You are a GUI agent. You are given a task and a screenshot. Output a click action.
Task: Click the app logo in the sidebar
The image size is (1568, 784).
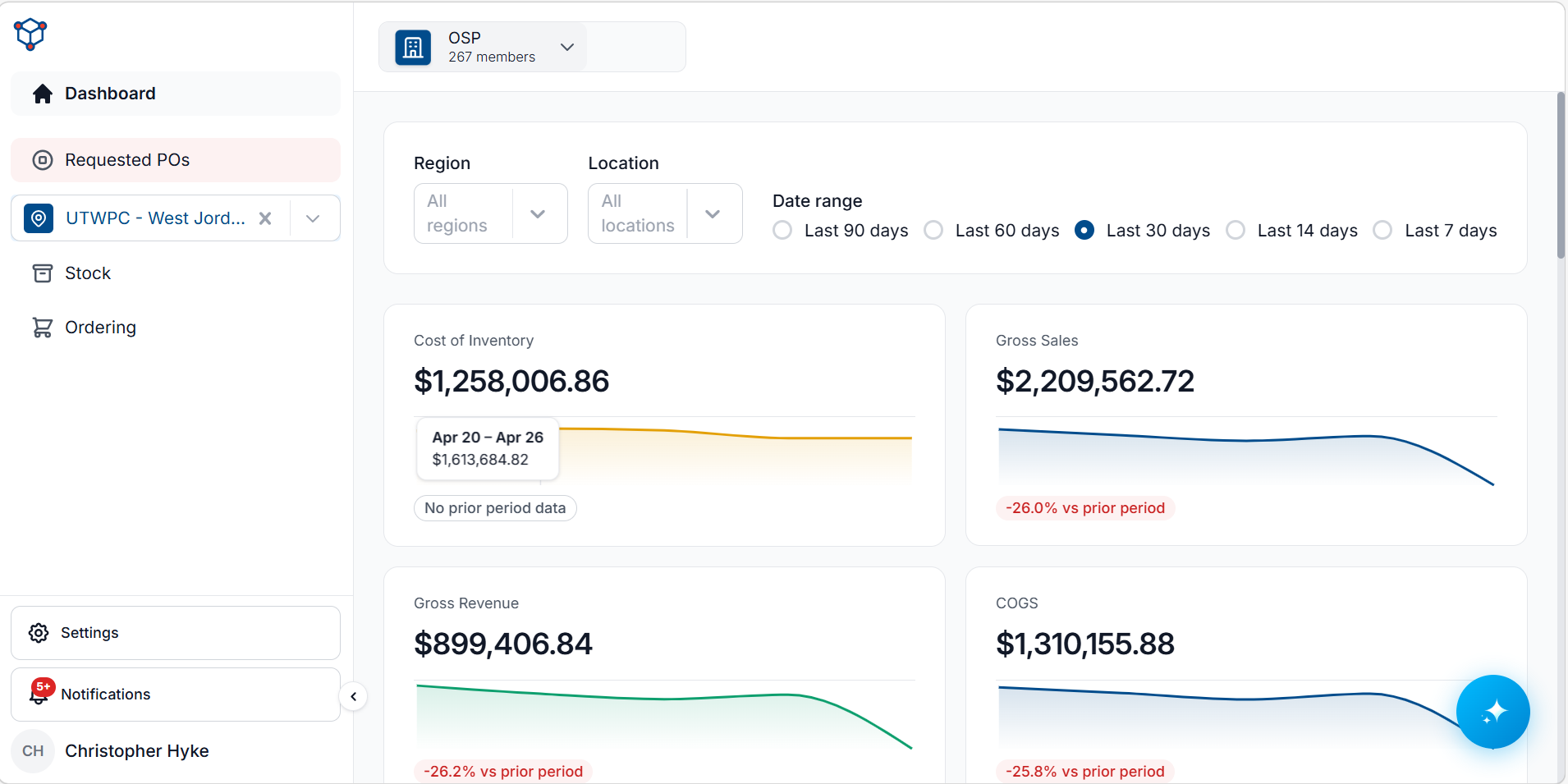click(30, 34)
